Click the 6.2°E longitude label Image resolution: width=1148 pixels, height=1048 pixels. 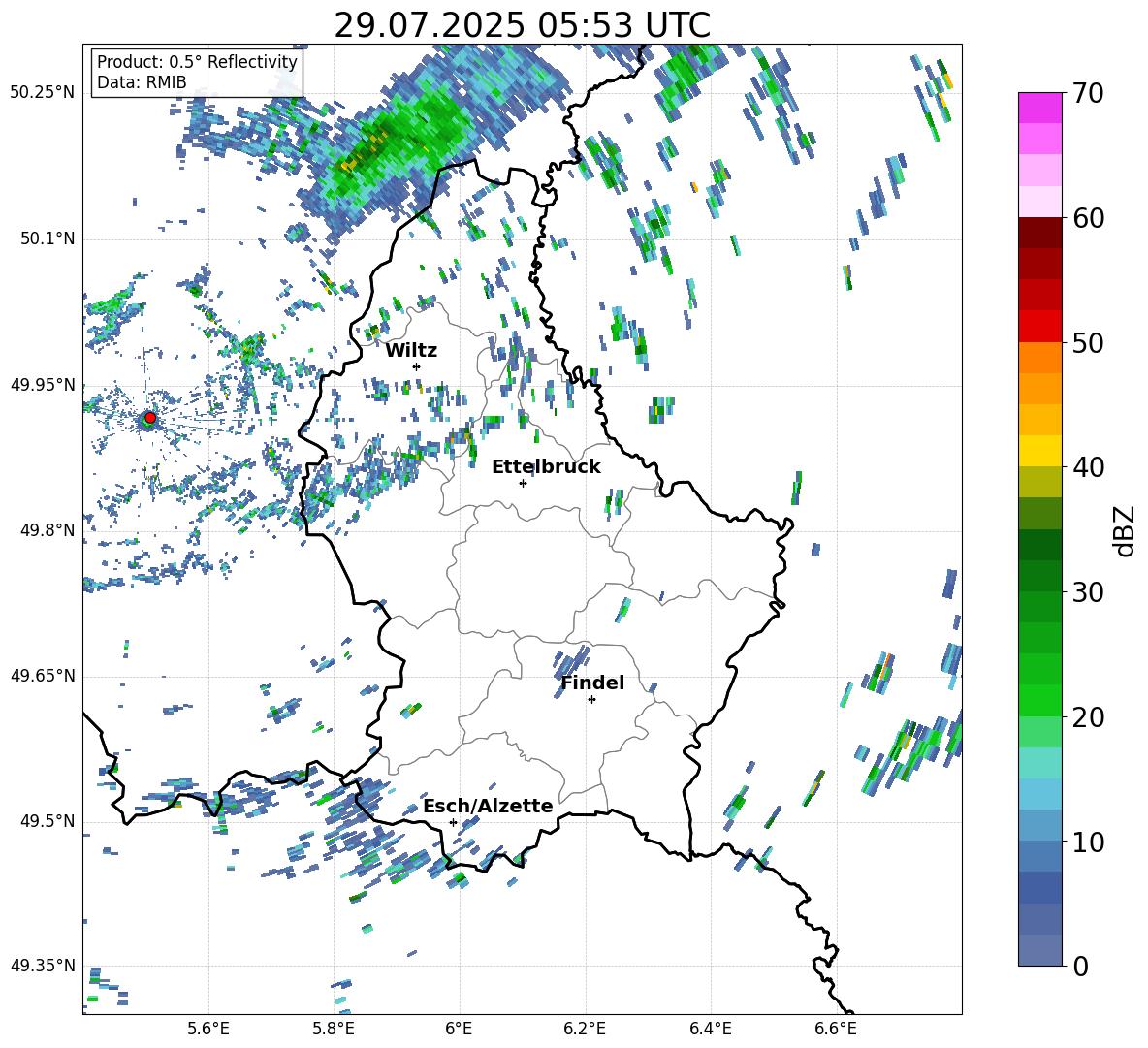pos(585,1029)
